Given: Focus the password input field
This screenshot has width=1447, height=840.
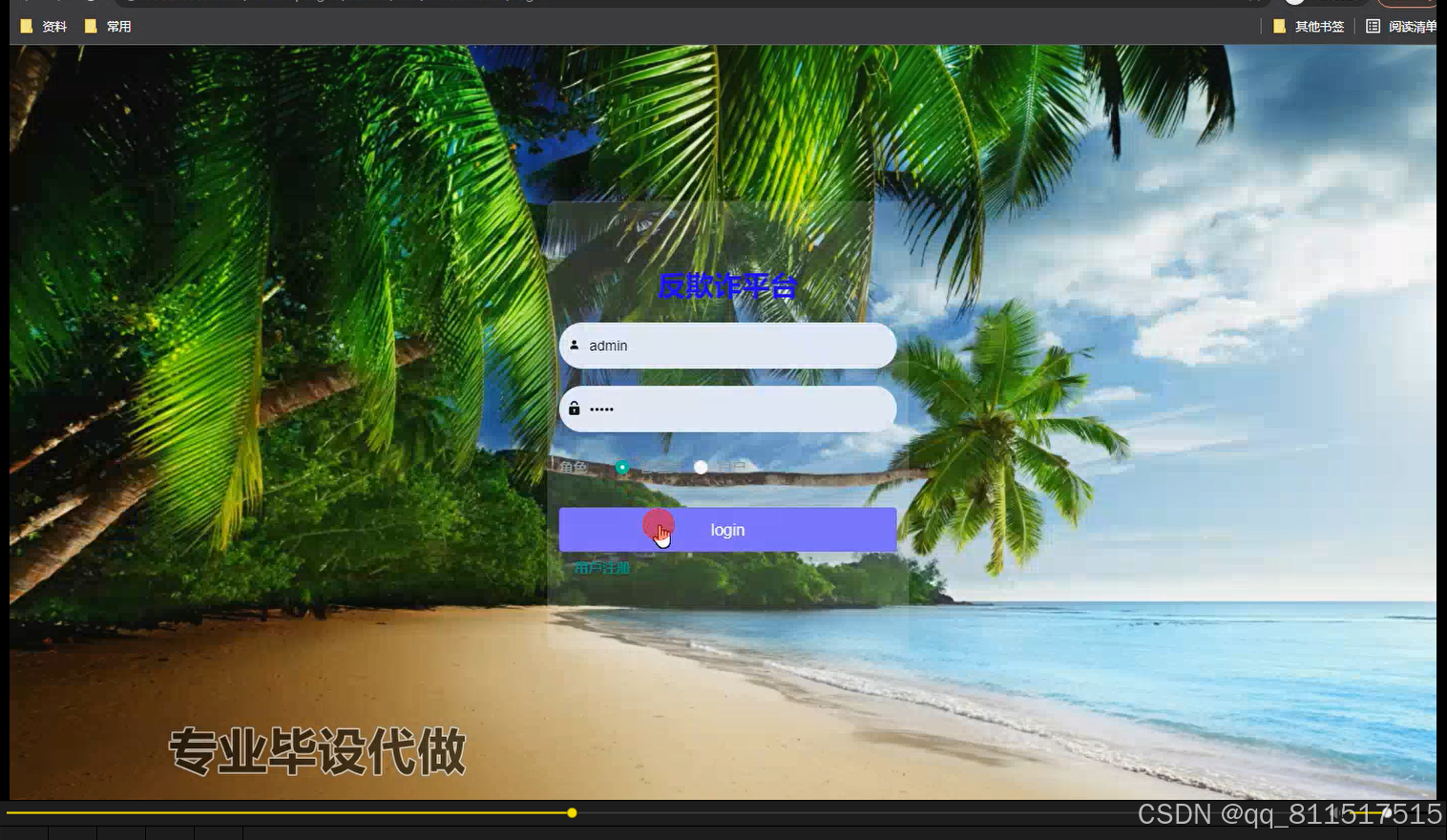Looking at the screenshot, I should tap(727, 409).
